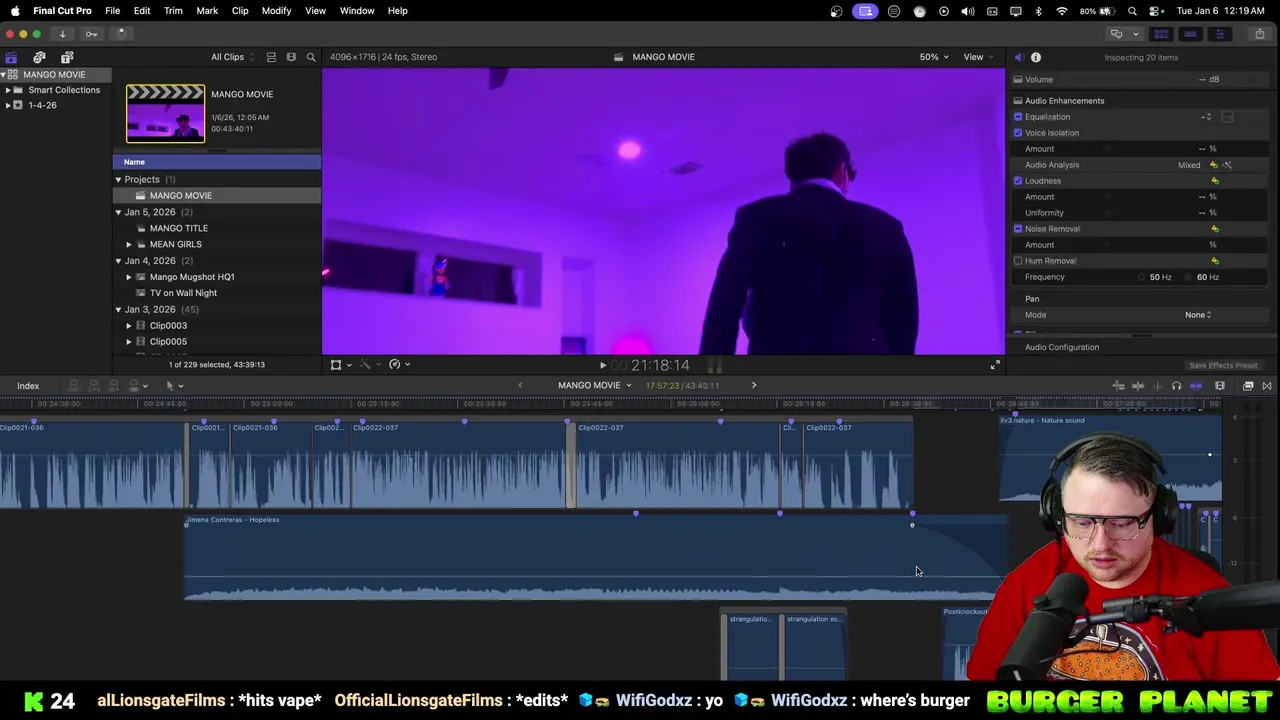This screenshot has width=1280, height=720.
Task: Toggle the Browser display button
Action: pos(1161,34)
